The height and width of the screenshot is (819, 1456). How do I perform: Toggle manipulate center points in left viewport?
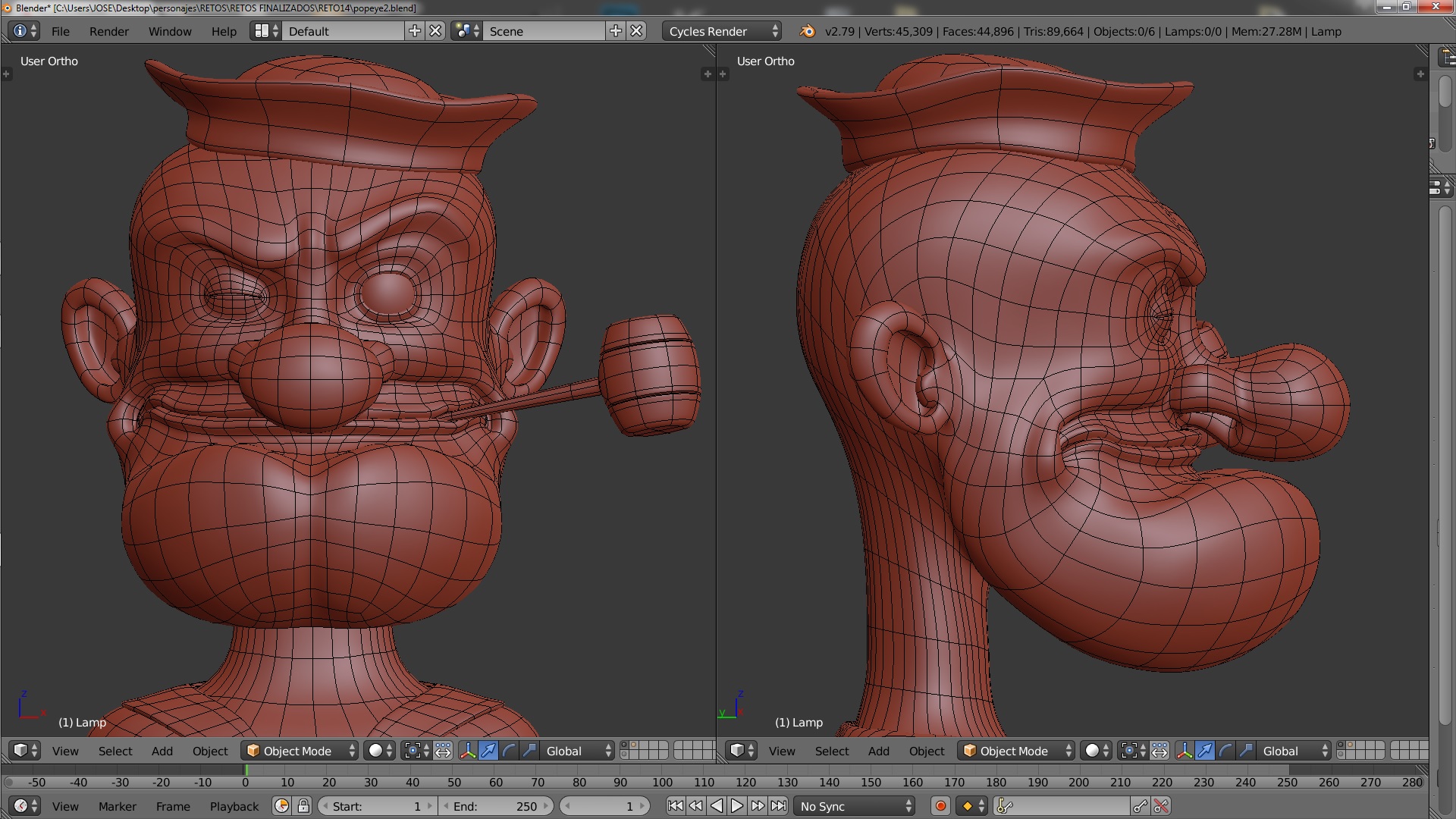pyautogui.click(x=444, y=751)
